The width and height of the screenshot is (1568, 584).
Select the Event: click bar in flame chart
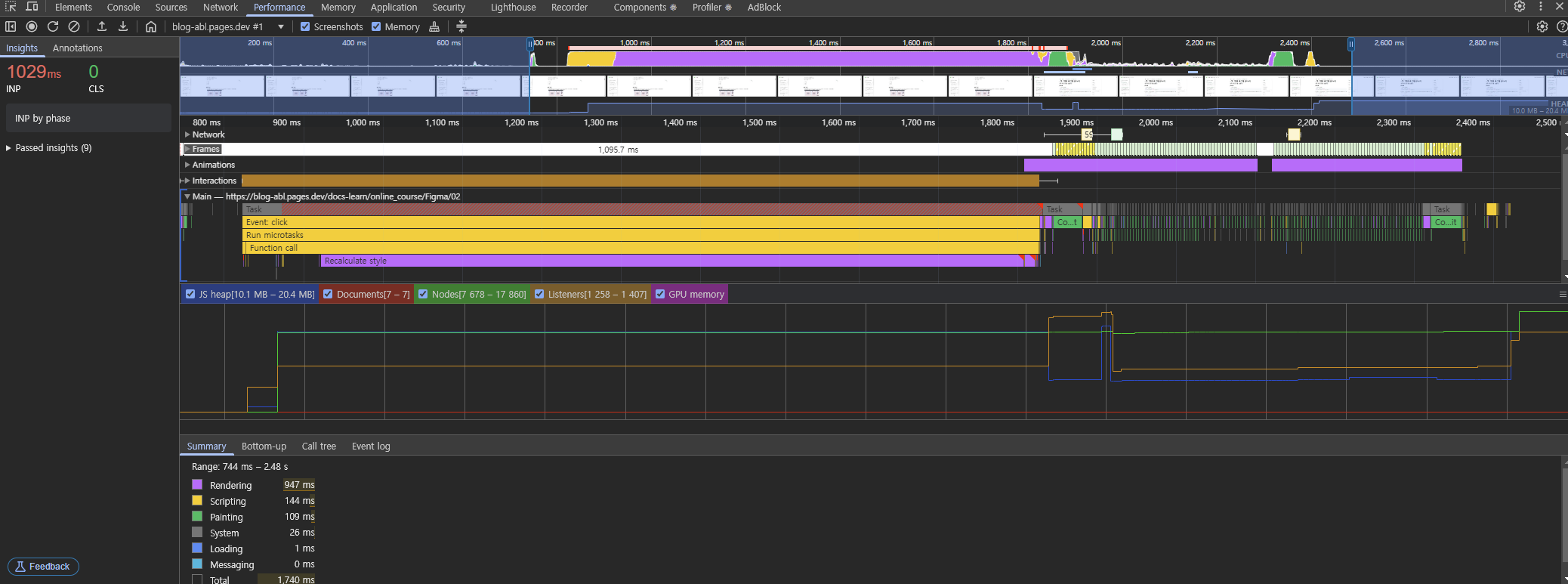(641, 222)
